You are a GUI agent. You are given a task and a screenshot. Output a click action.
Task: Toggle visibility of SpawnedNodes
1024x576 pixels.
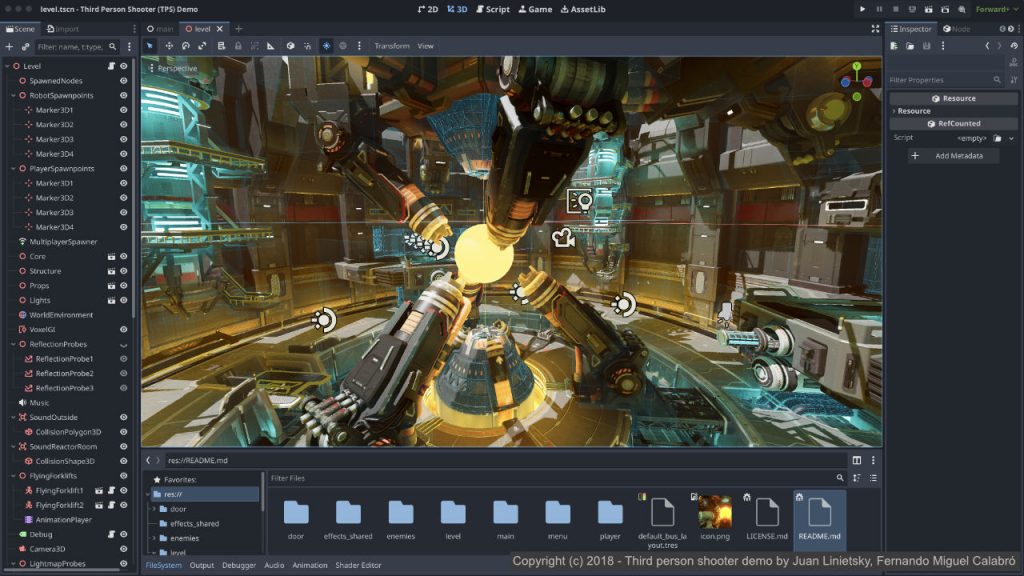124,81
